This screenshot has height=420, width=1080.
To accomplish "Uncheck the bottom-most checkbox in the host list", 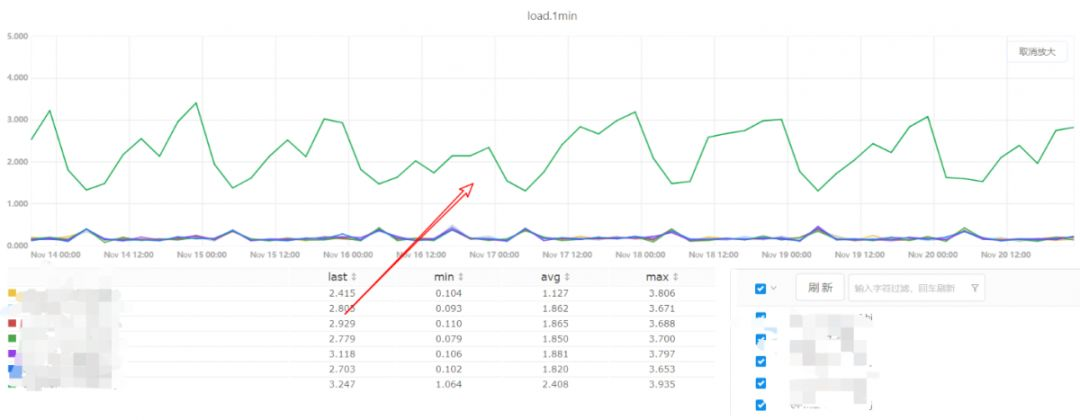I will pyautogui.click(x=760, y=405).
